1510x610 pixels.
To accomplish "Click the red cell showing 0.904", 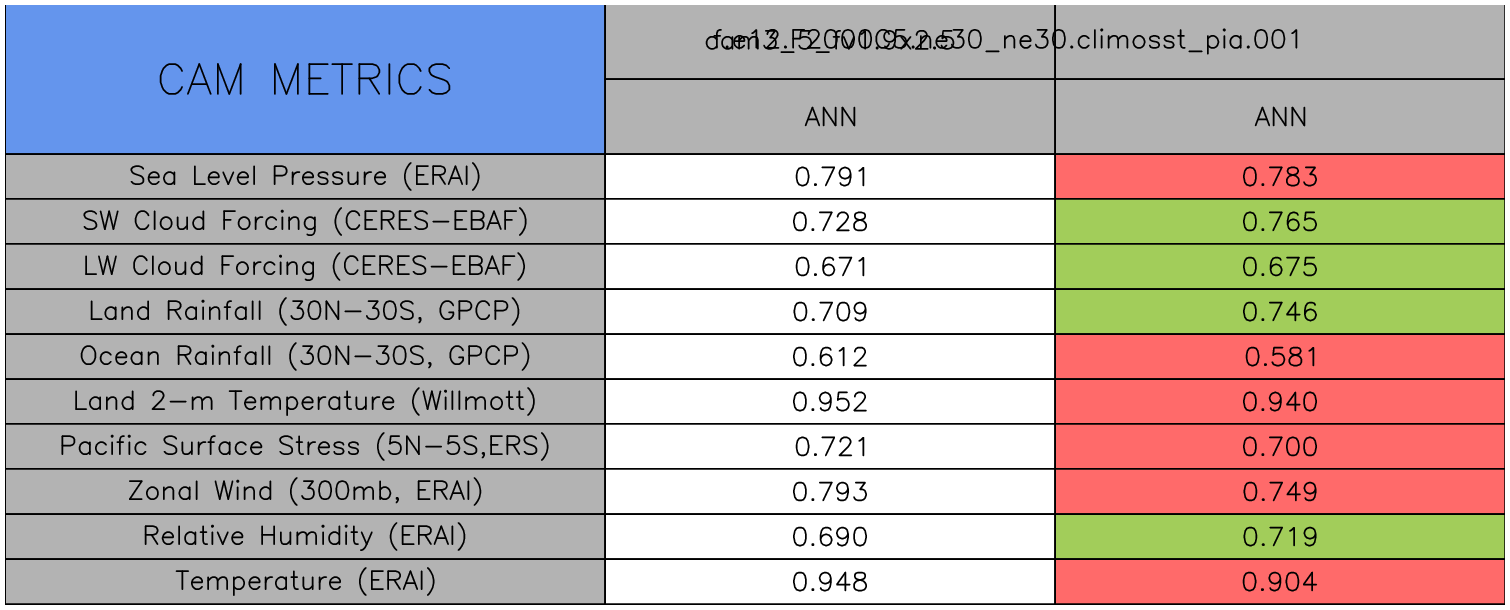I will coord(1280,582).
